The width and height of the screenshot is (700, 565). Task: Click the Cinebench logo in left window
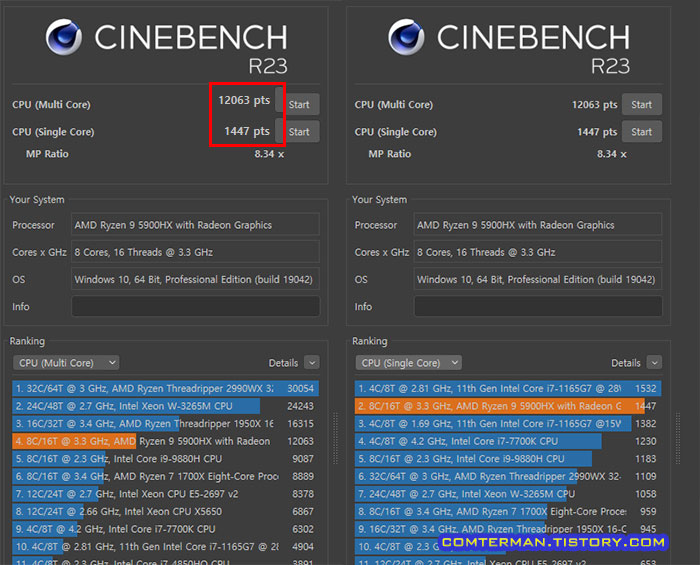coord(64,37)
